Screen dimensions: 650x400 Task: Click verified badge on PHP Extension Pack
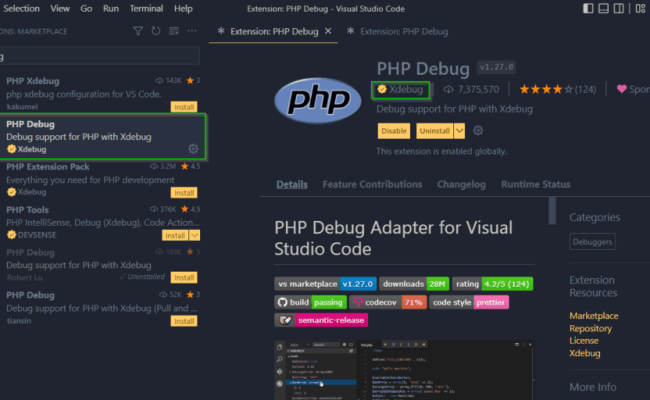11,192
